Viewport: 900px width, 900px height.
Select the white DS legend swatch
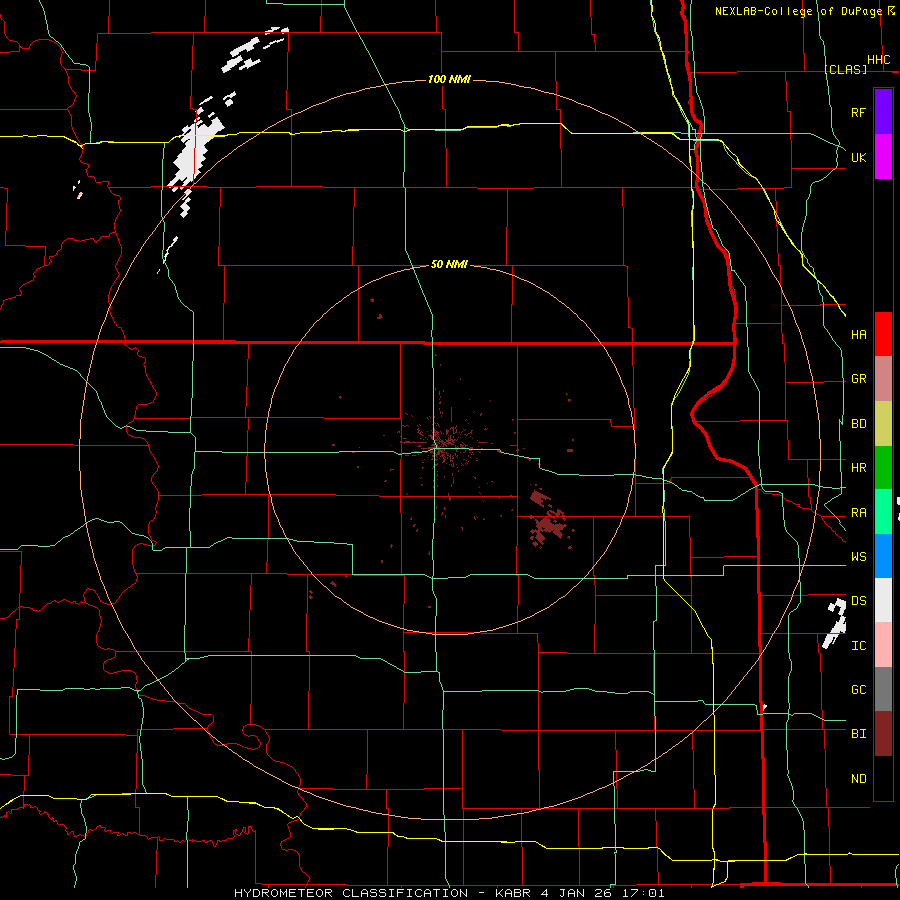883,600
